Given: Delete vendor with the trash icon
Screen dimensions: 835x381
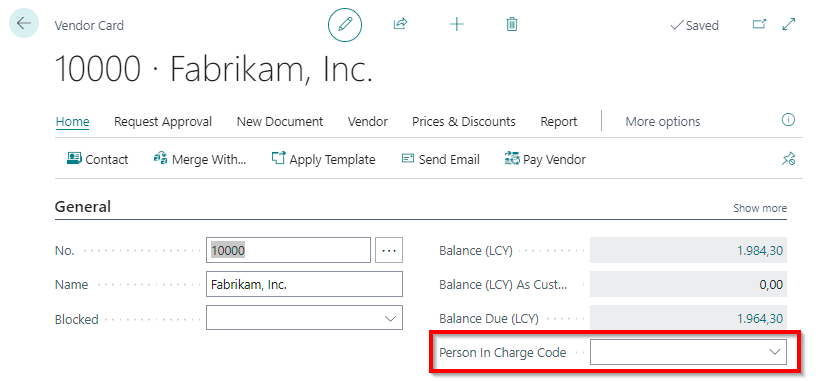Looking at the screenshot, I should click(512, 24).
